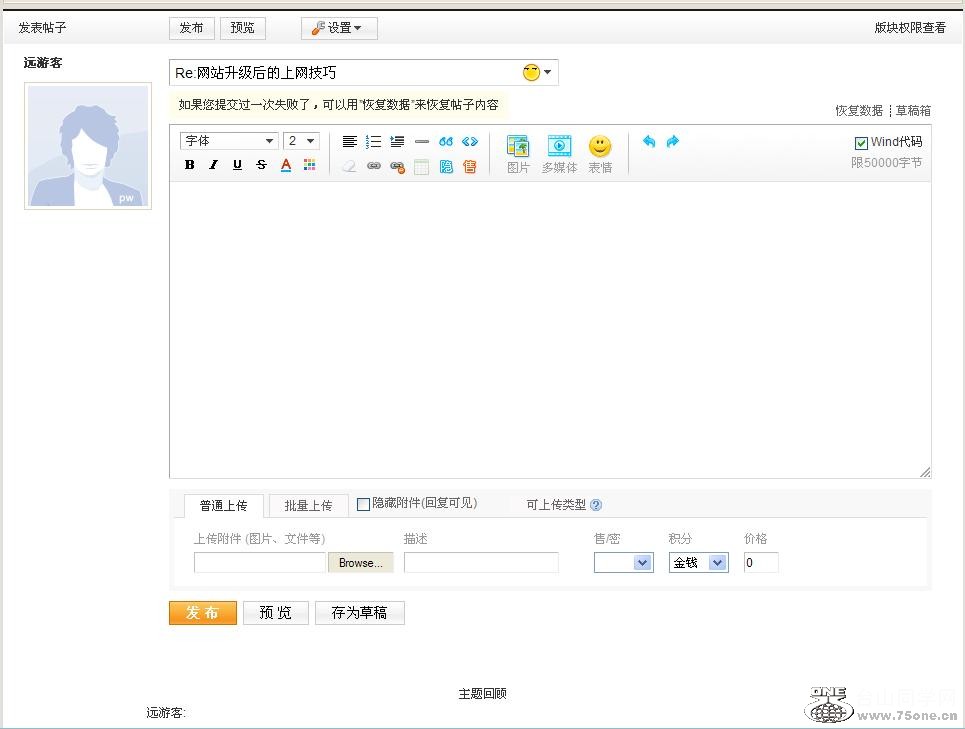Select the 普通上传 tab

point(223,506)
